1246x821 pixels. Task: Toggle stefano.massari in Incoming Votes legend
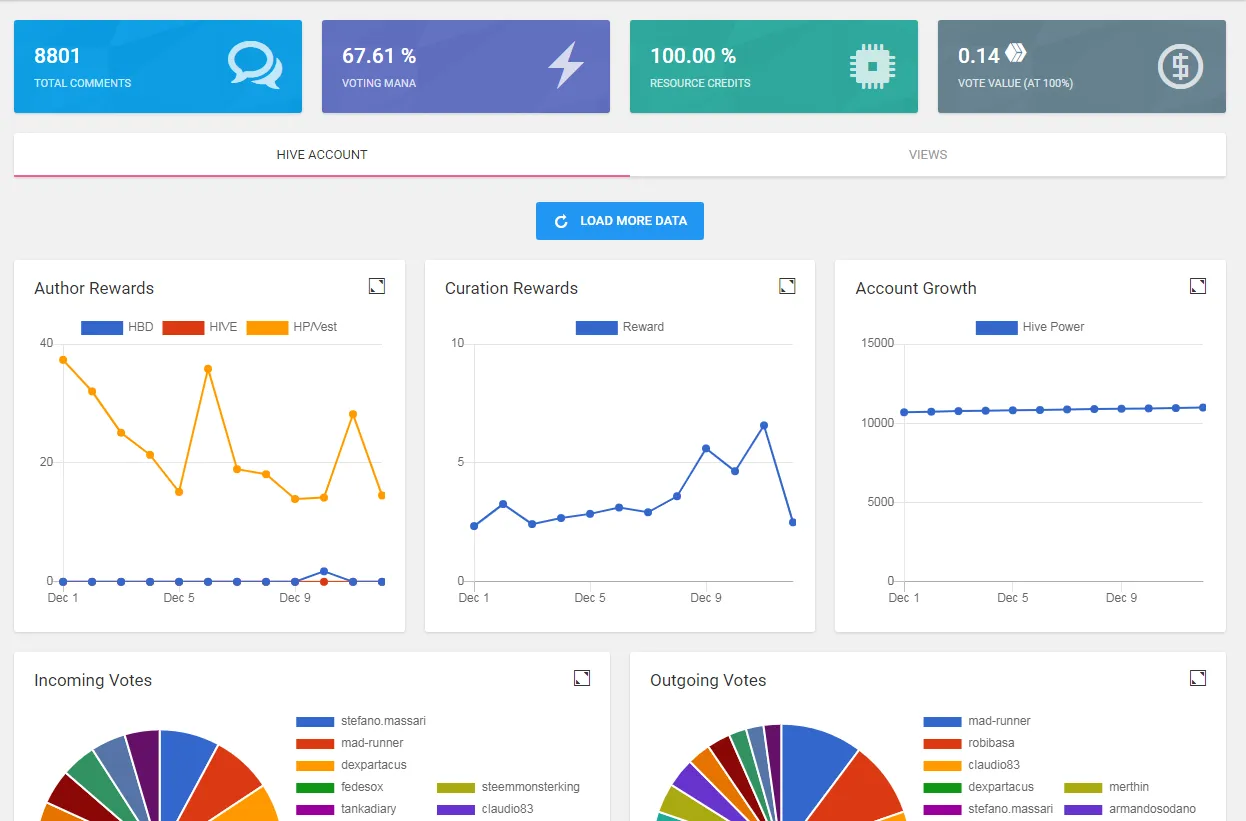361,721
